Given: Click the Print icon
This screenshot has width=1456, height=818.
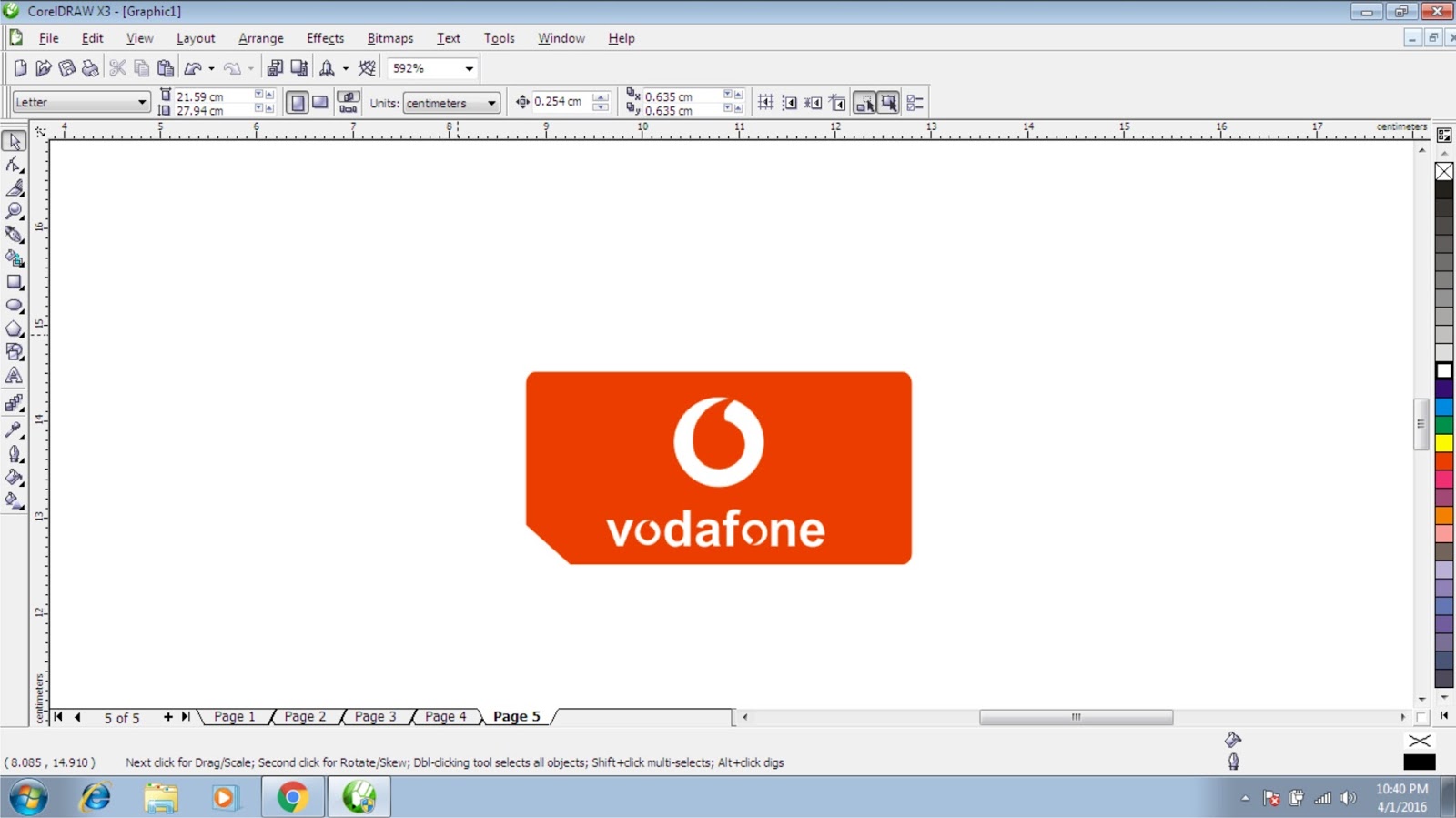Looking at the screenshot, I should 90,68.
